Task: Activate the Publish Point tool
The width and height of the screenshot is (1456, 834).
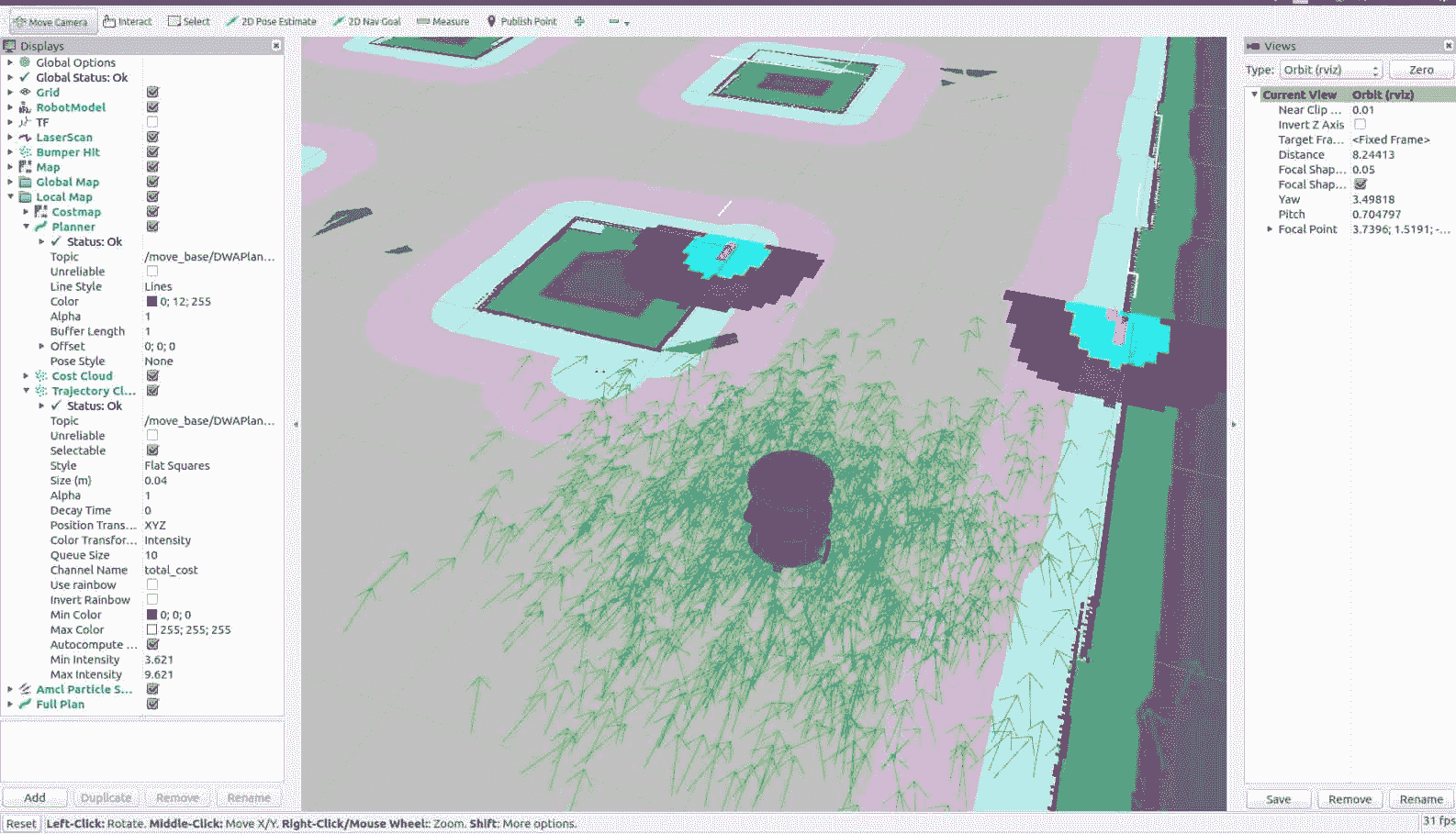Action: pyautogui.click(x=521, y=21)
